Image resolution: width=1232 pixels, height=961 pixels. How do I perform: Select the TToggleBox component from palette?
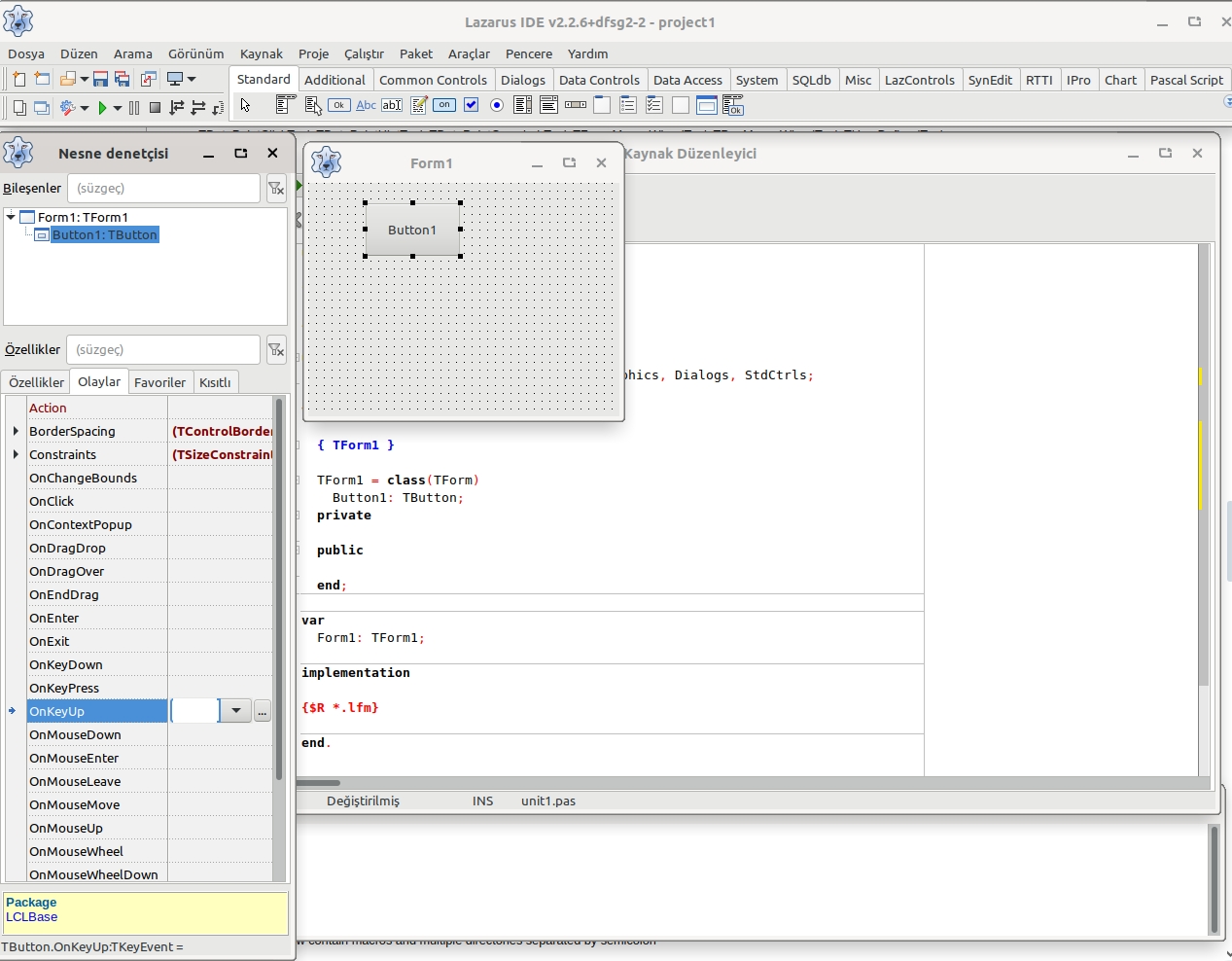[444, 105]
